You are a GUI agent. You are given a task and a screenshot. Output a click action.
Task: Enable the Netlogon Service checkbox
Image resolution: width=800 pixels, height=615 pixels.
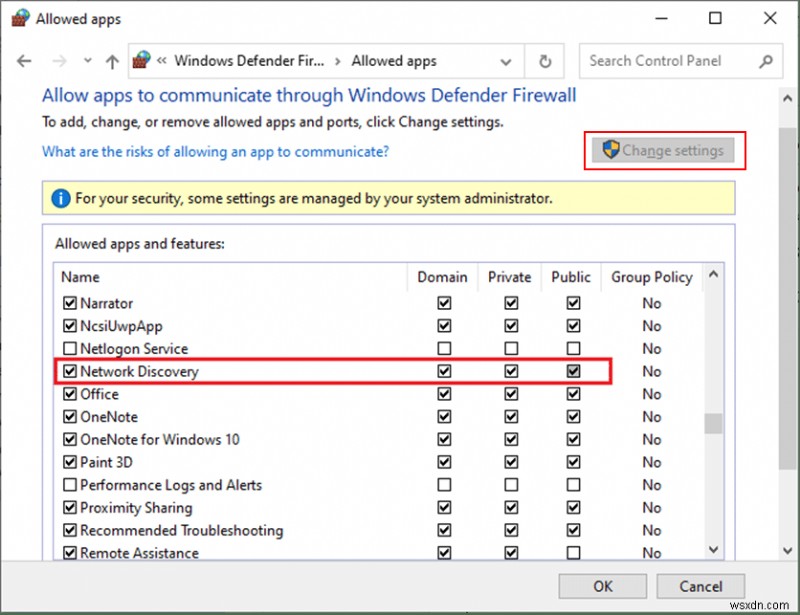tap(70, 348)
